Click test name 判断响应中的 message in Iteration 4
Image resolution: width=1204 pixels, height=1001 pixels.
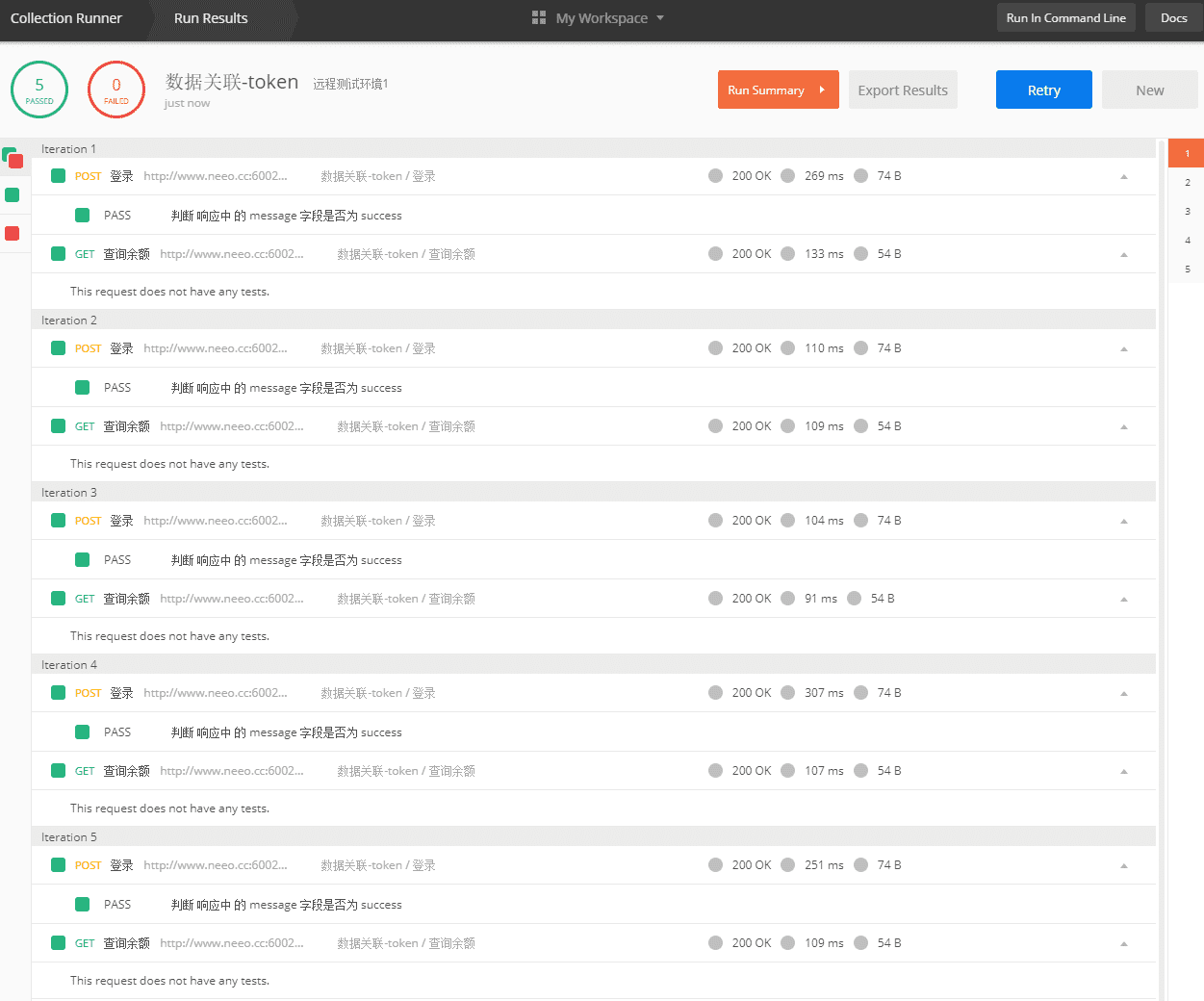(x=287, y=732)
